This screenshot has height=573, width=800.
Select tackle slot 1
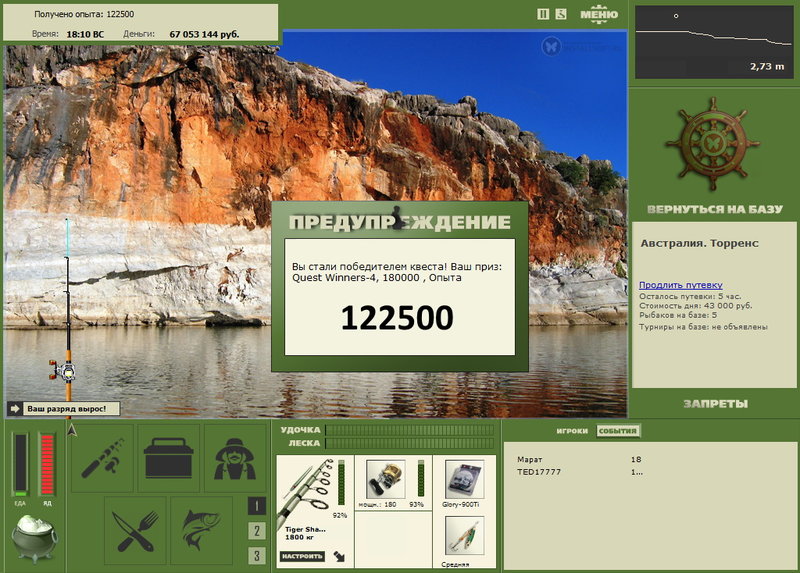tap(257, 506)
